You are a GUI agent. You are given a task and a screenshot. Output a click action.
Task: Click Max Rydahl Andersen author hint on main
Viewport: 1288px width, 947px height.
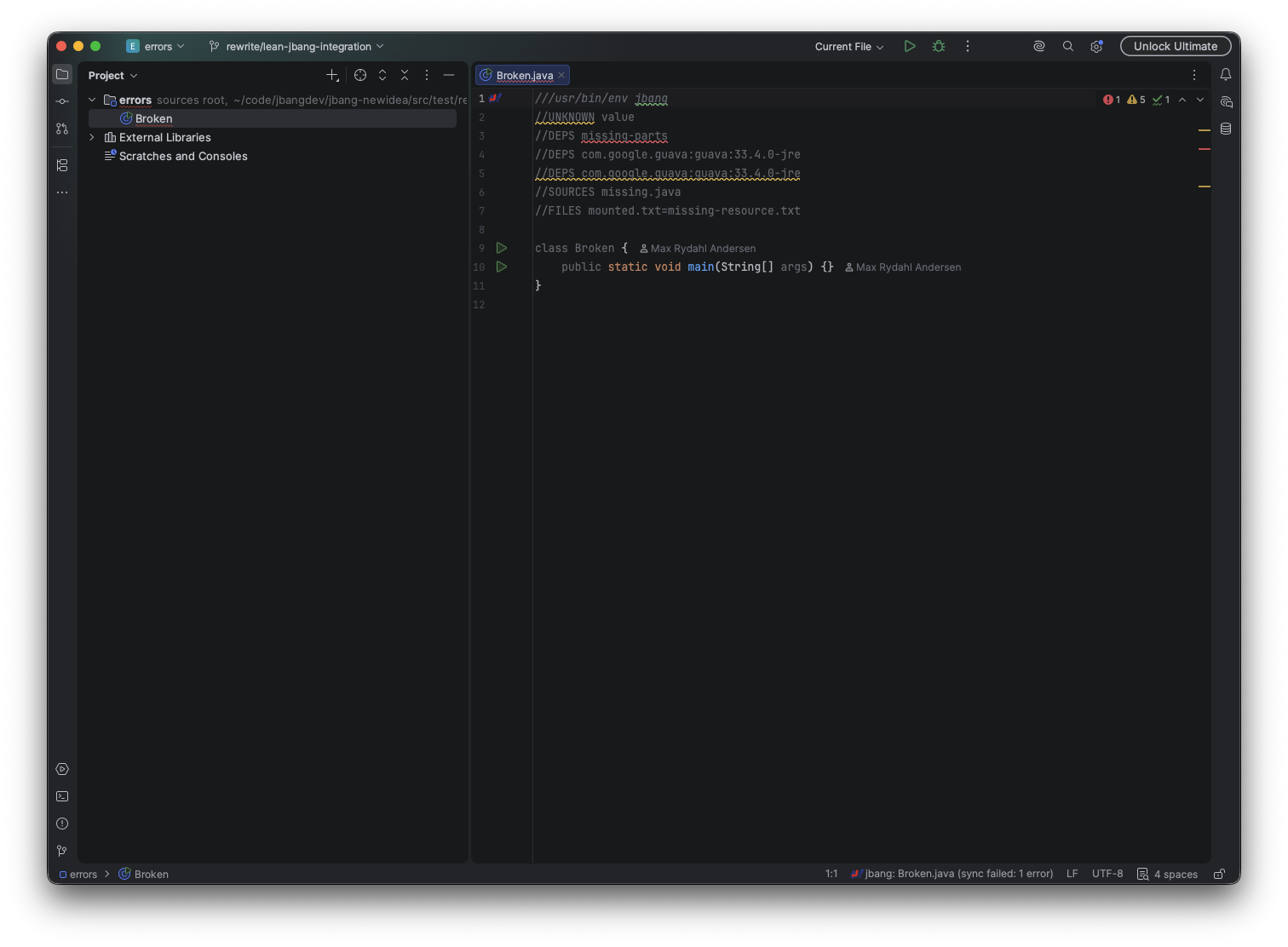(x=903, y=267)
